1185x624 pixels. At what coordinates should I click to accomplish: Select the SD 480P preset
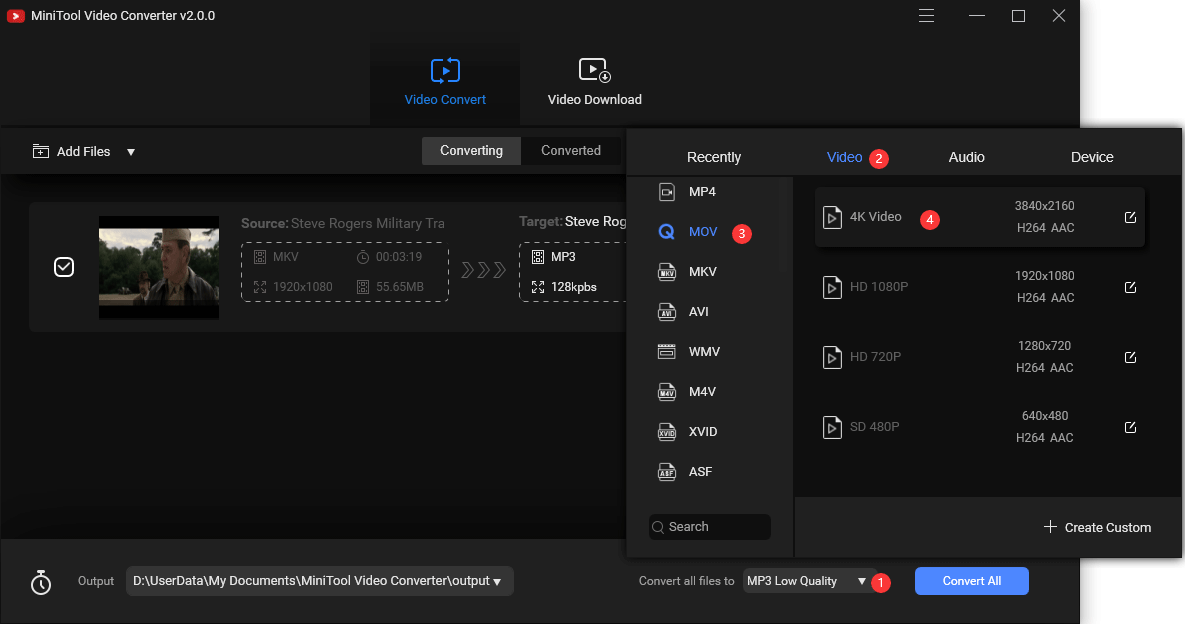click(979, 427)
